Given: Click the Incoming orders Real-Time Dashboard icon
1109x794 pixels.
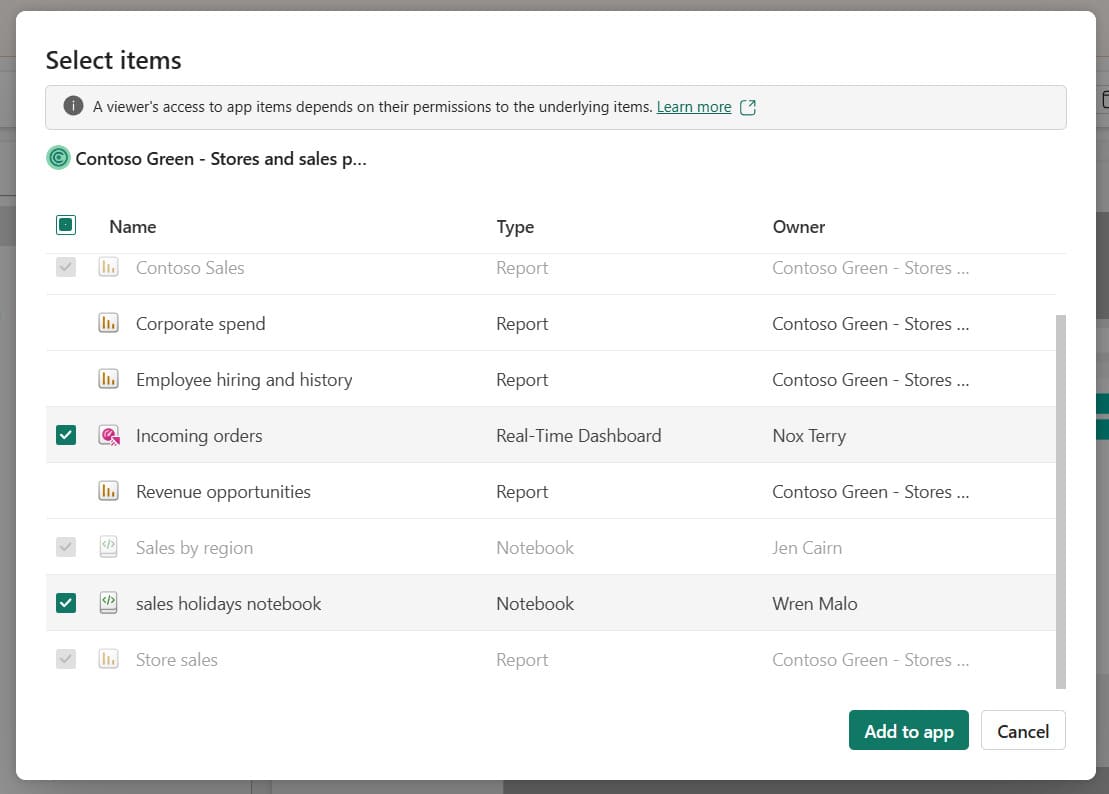Looking at the screenshot, I should point(108,436).
